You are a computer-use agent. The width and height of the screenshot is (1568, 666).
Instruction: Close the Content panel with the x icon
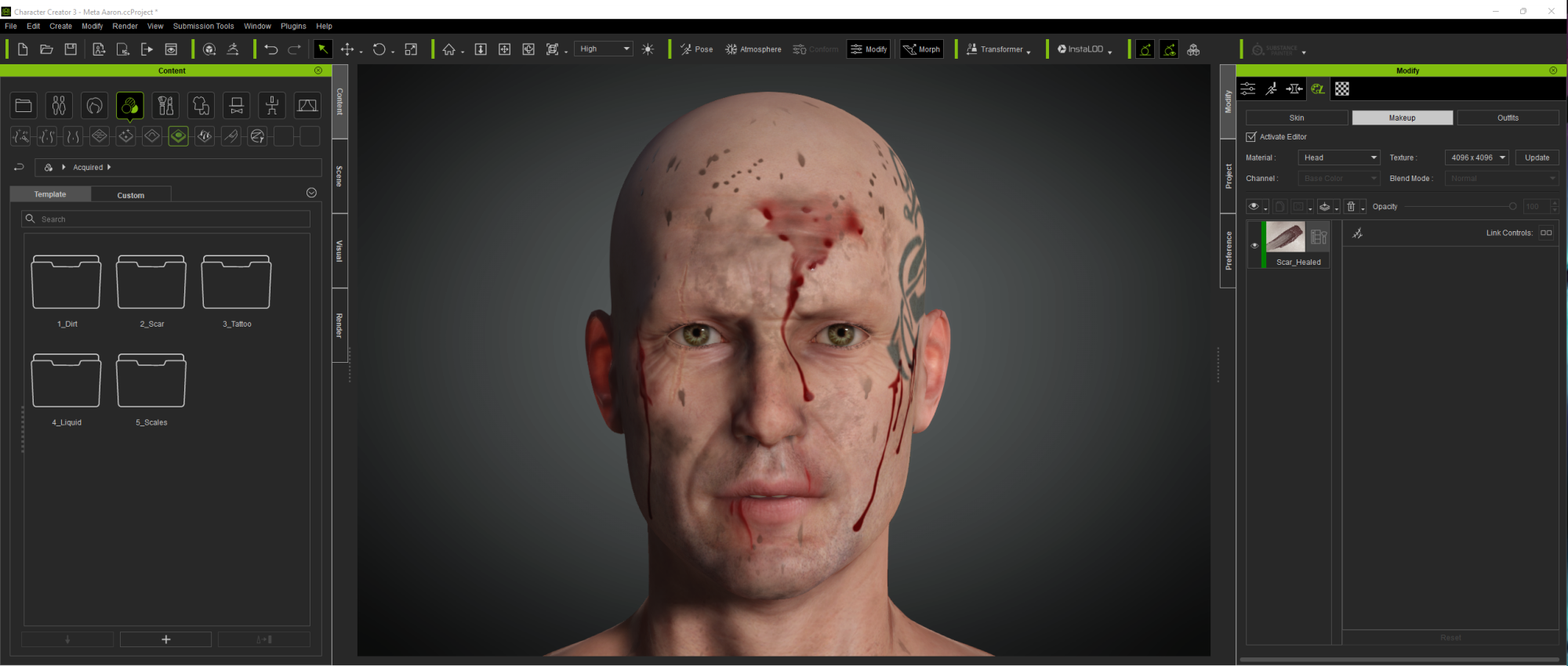point(318,71)
